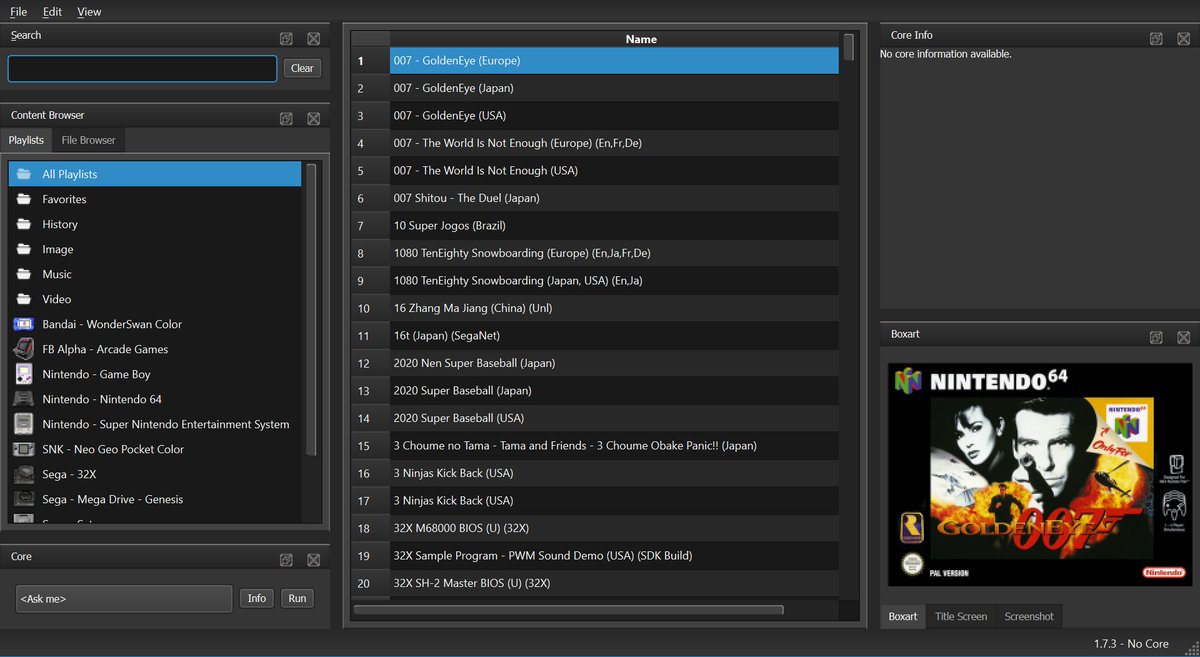Click the FB Alpha arcade cabinet icon
The image size is (1200, 657).
tap(24, 349)
